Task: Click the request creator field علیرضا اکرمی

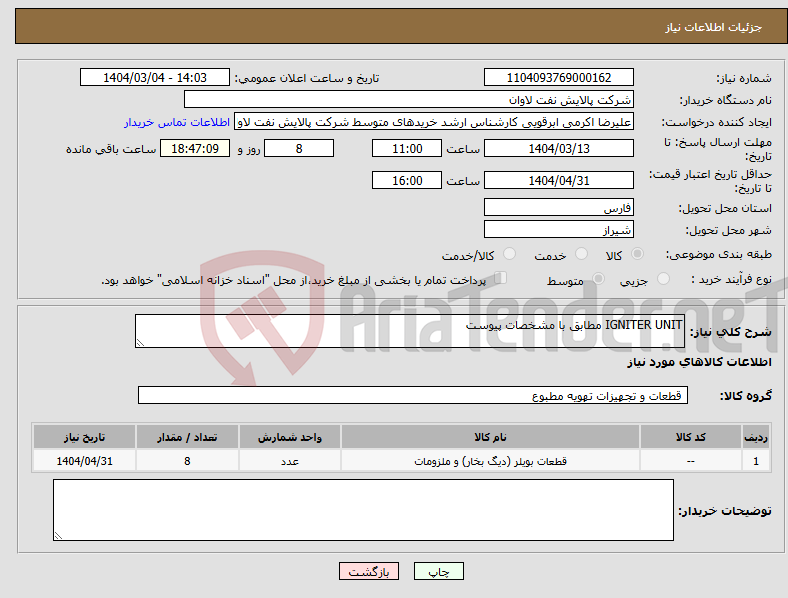Action: [x=434, y=122]
